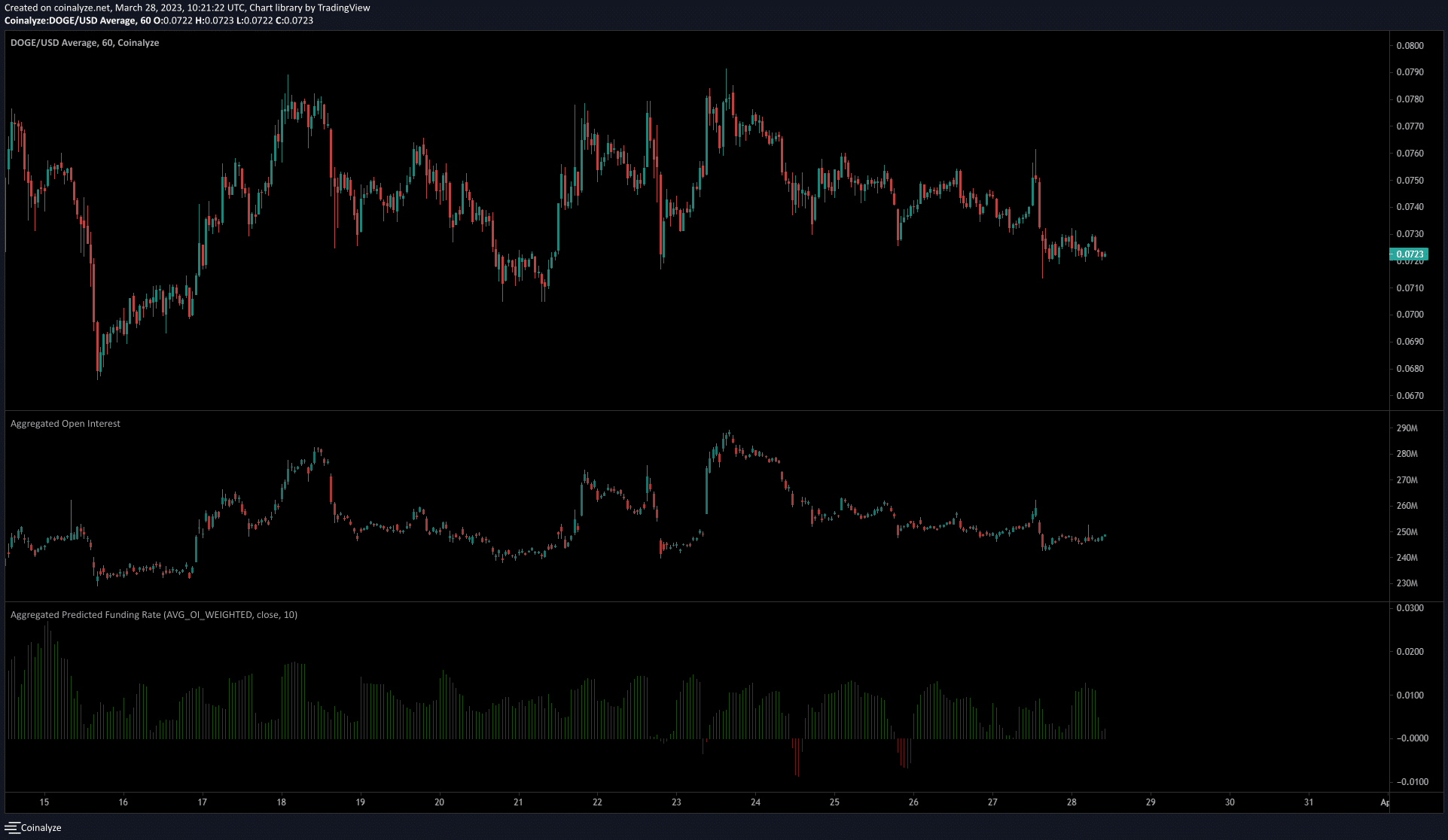Click the 0.0800 price axis label
This screenshot has height=840, width=1448.
point(1410,46)
